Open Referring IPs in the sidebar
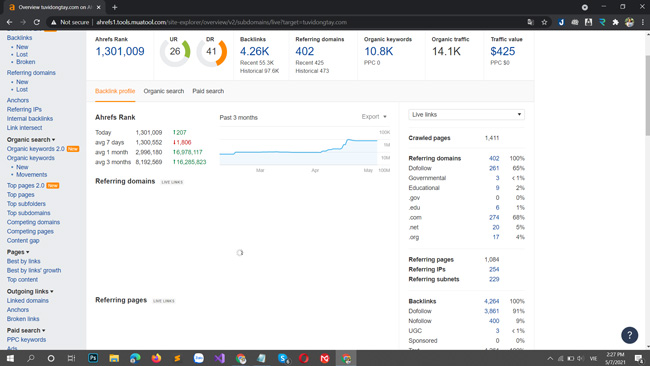 click(x=24, y=109)
